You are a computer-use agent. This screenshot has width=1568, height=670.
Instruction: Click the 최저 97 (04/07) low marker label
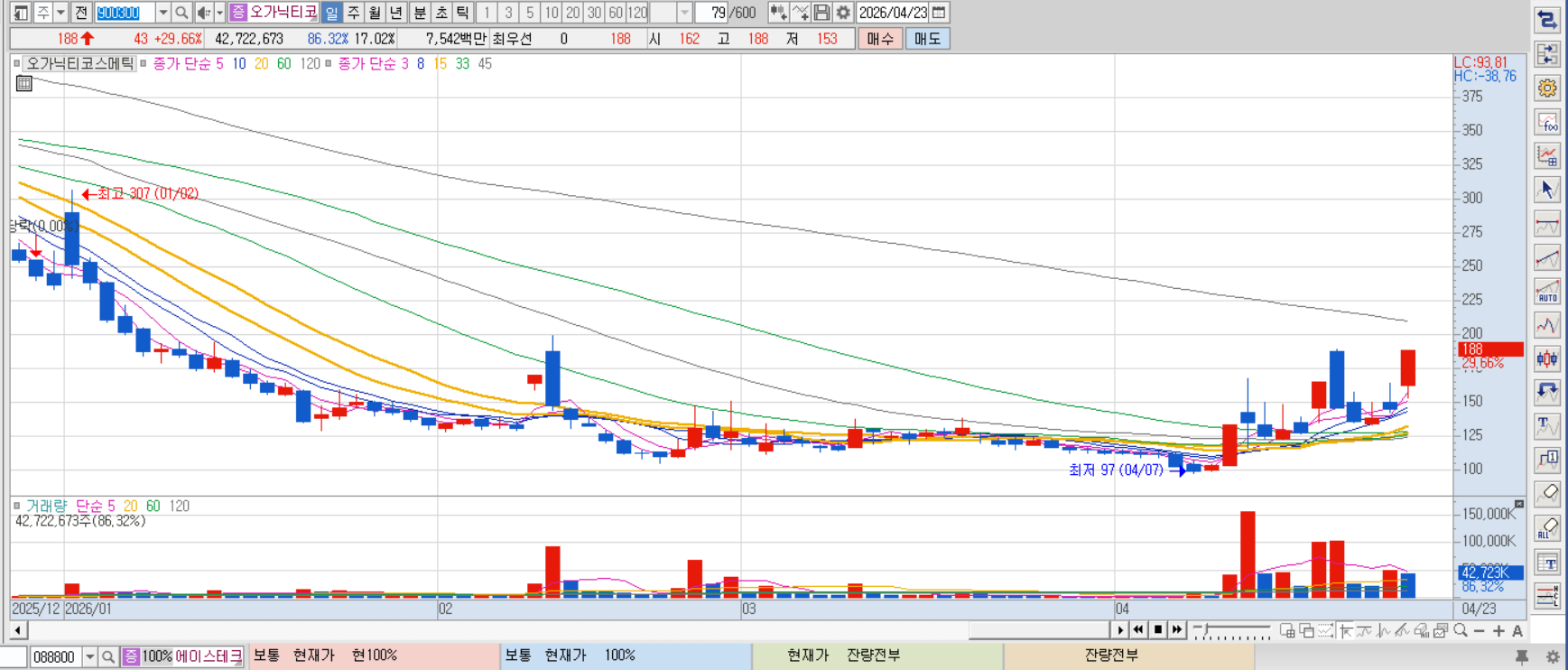pos(1127,470)
